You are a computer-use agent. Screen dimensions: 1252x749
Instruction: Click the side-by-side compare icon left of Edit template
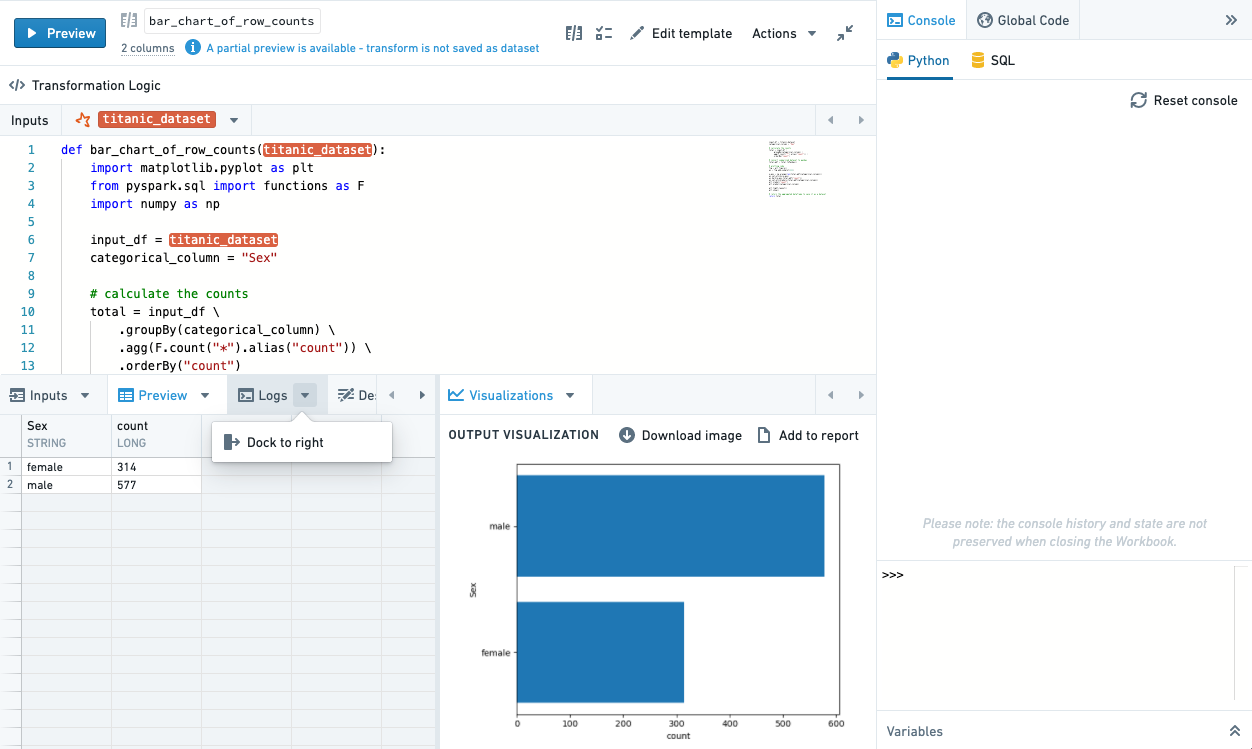pyautogui.click(x=574, y=33)
